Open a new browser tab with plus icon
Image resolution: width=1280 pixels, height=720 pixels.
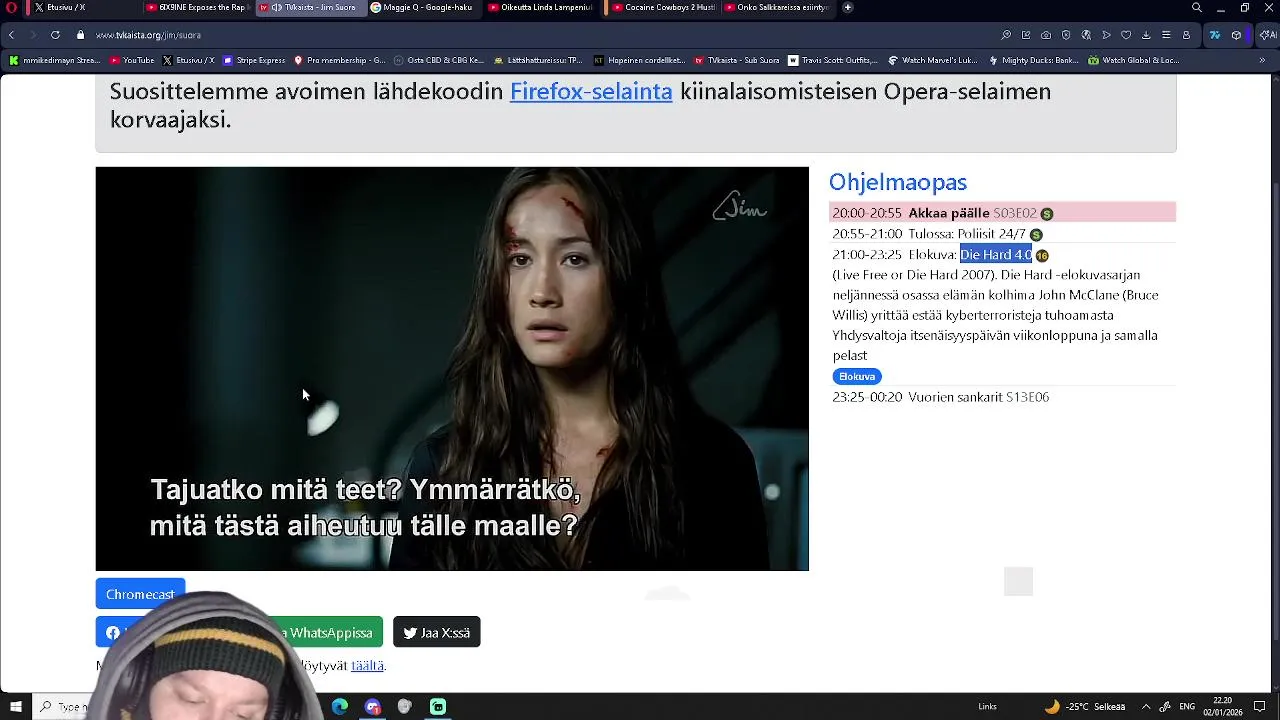(x=848, y=8)
